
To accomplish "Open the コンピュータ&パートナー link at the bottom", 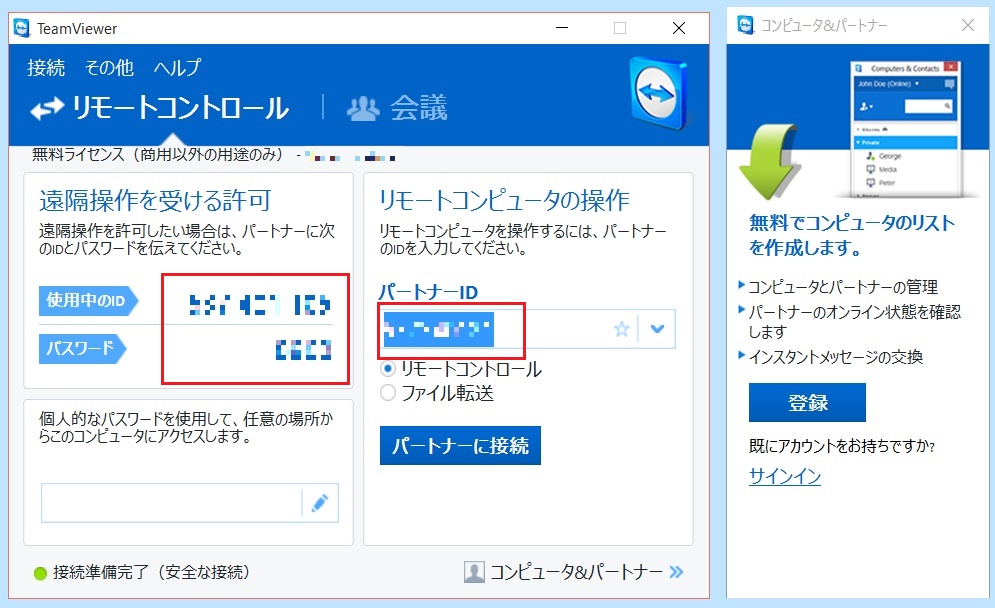I will [576, 572].
